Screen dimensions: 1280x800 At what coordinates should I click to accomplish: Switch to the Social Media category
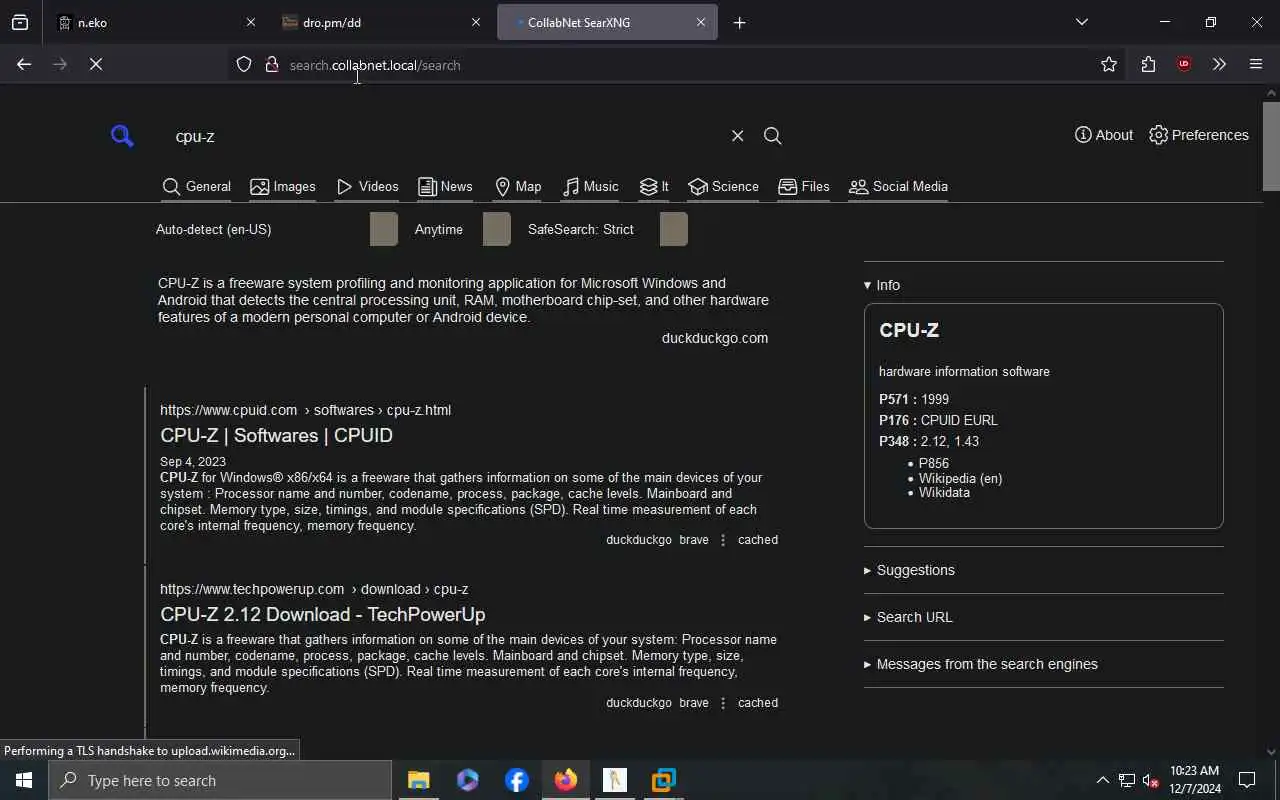[x=898, y=187]
